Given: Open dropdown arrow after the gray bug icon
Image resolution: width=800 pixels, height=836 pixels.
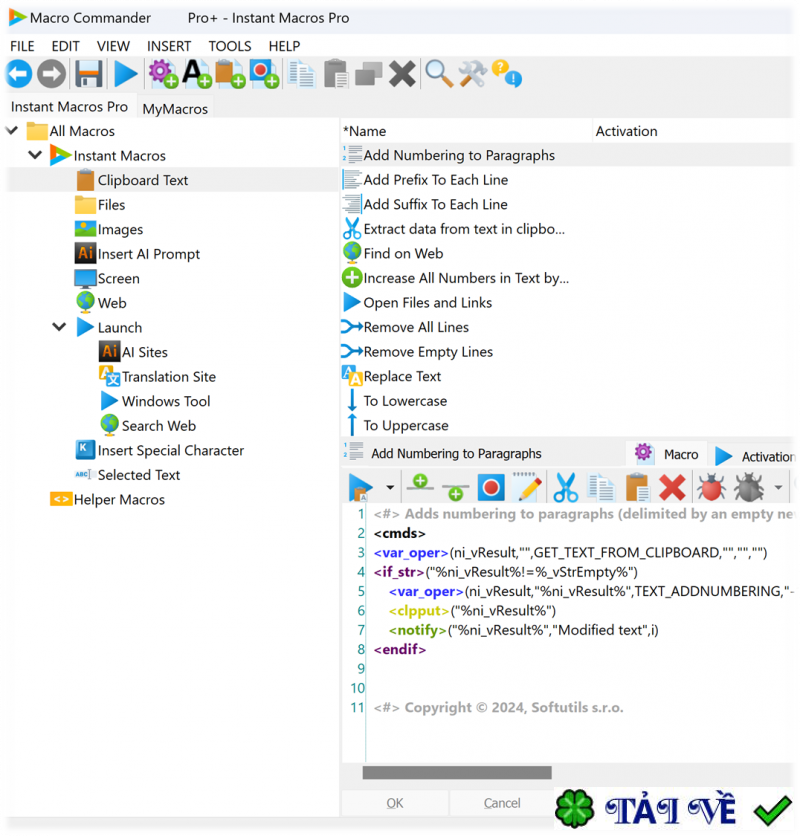Looking at the screenshot, I should [778, 487].
